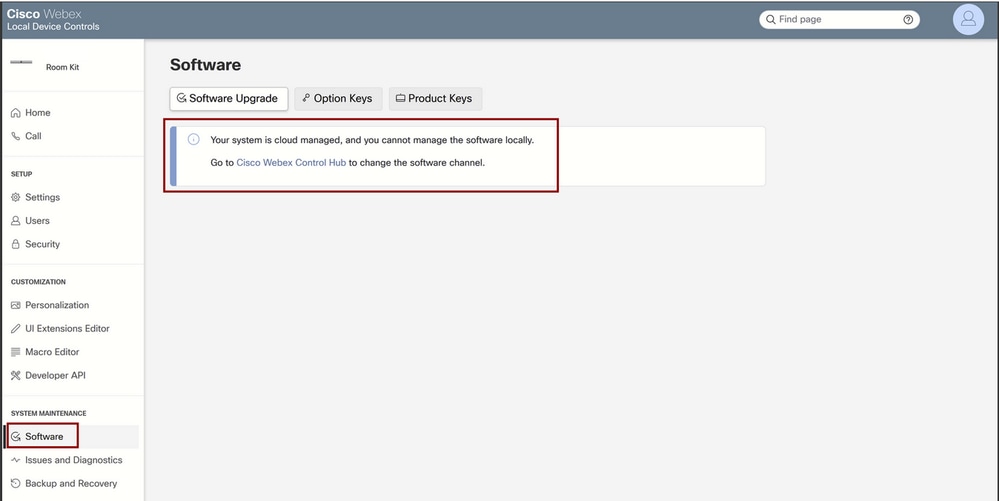Switch to the Option Keys tab
999x501 pixels.
[338, 99]
